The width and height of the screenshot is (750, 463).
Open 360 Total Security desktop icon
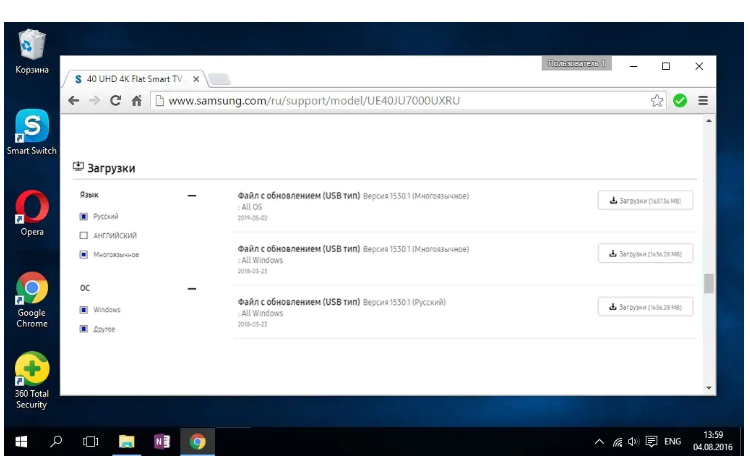coord(31,380)
